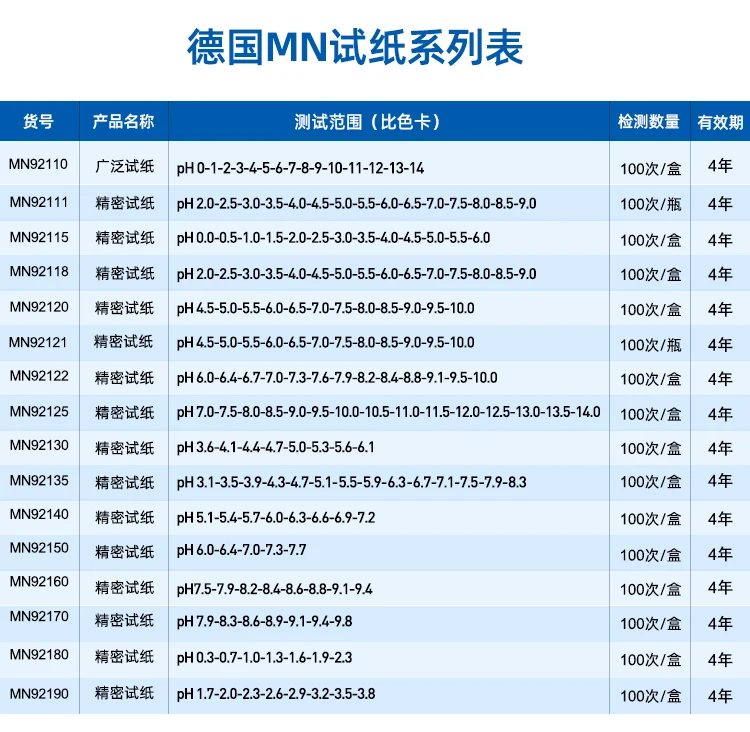The width and height of the screenshot is (750, 732).
Task: Click product number MN92115
Action: pyautogui.click(x=39, y=237)
